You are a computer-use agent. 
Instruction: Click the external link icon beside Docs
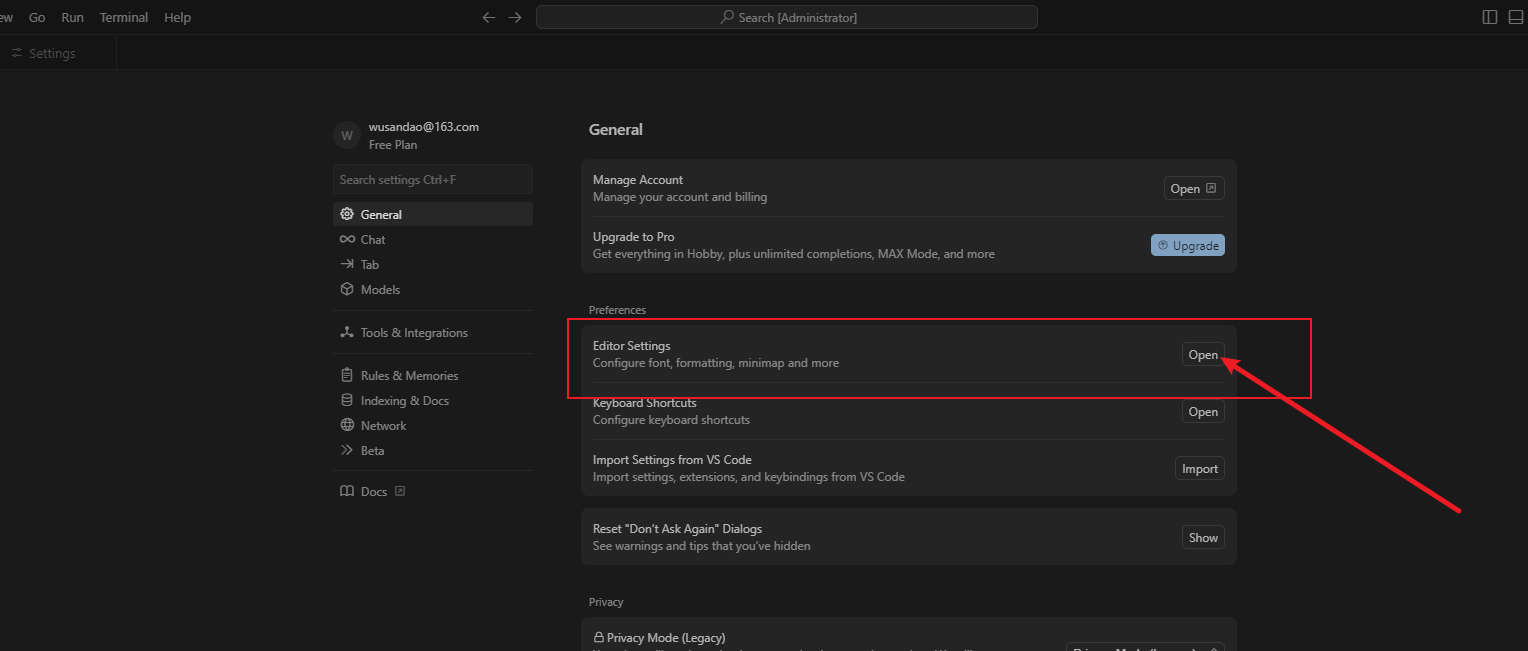(x=400, y=491)
